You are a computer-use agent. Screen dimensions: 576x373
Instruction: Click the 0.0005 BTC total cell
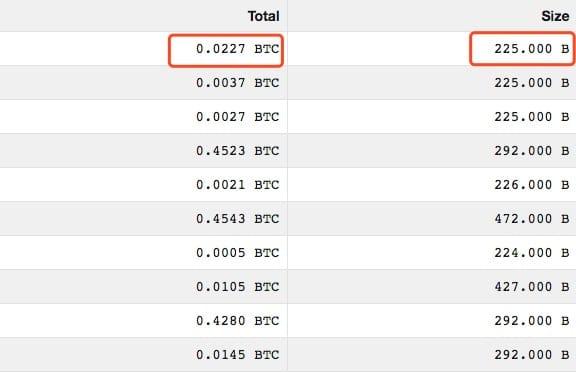coord(238,253)
